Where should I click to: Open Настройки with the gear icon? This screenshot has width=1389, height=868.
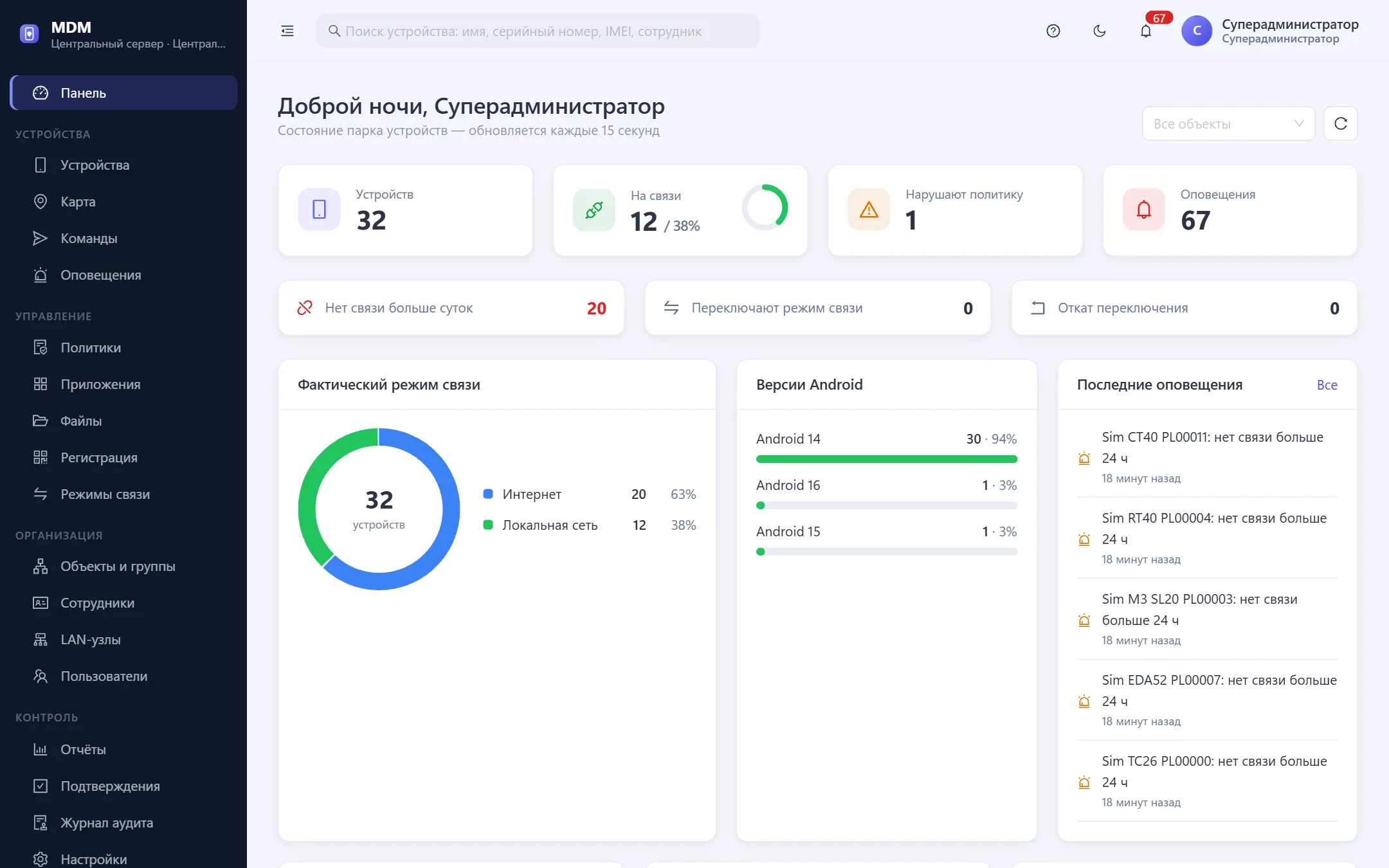[x=41, y=859]
